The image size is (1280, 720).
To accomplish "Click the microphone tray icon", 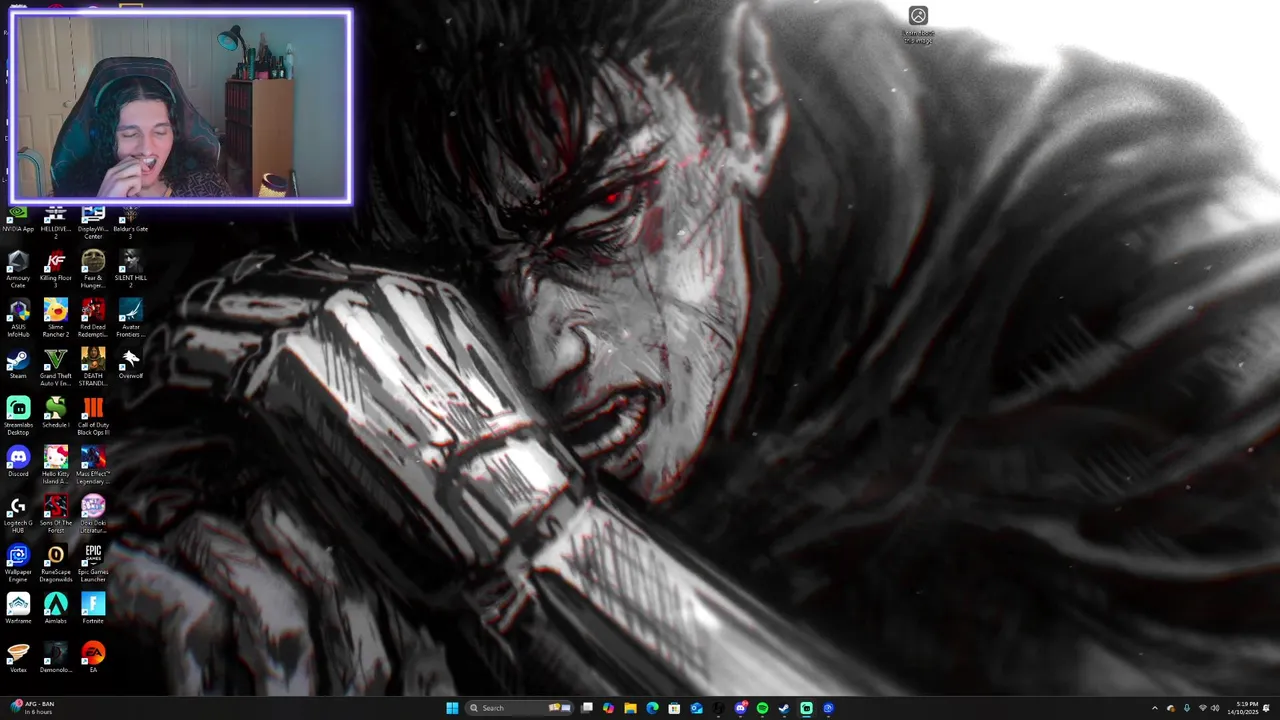I will pyautogui.click(x=1186, y=708).
